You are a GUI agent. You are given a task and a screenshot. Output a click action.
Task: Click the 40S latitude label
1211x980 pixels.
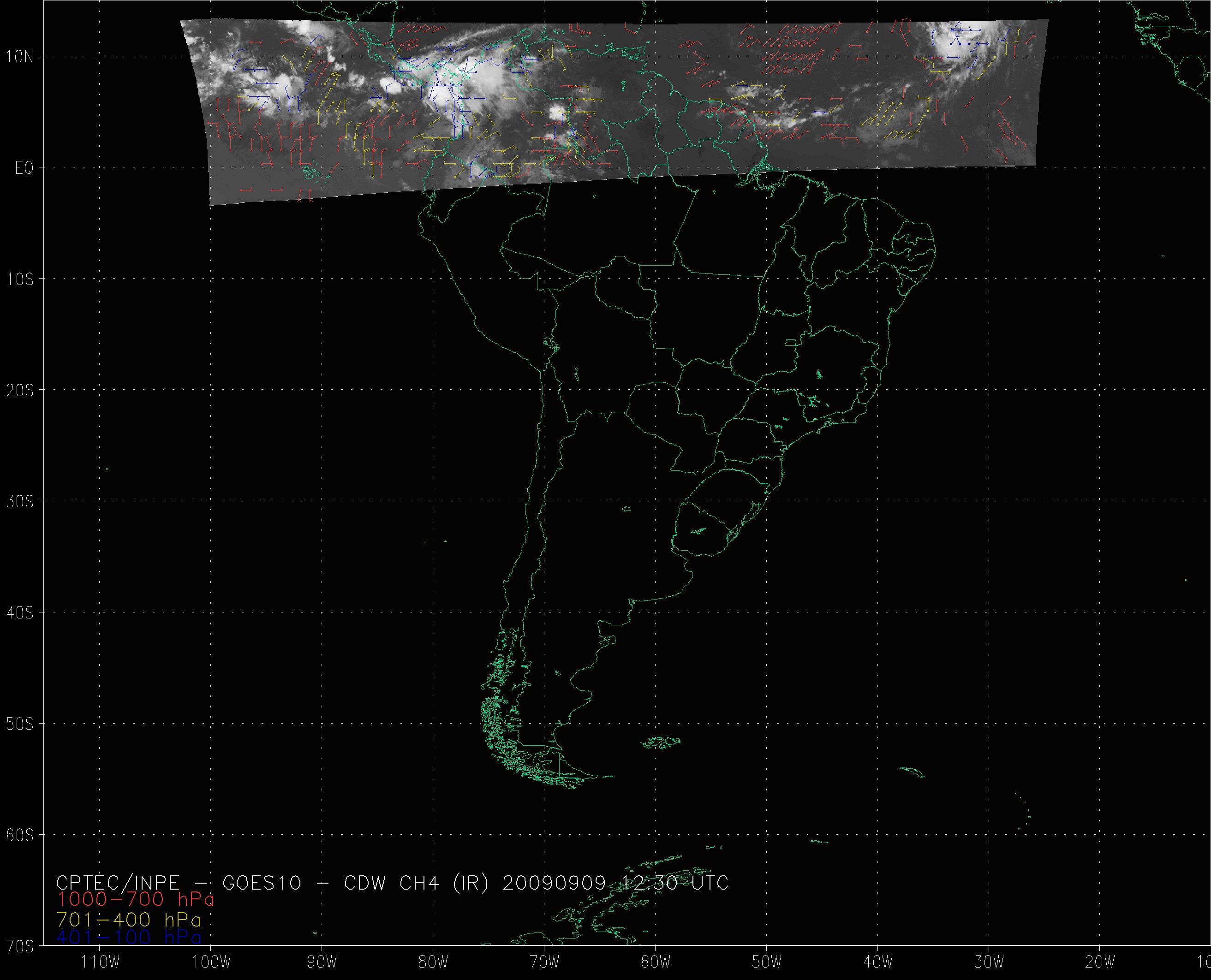coord(19,613)
